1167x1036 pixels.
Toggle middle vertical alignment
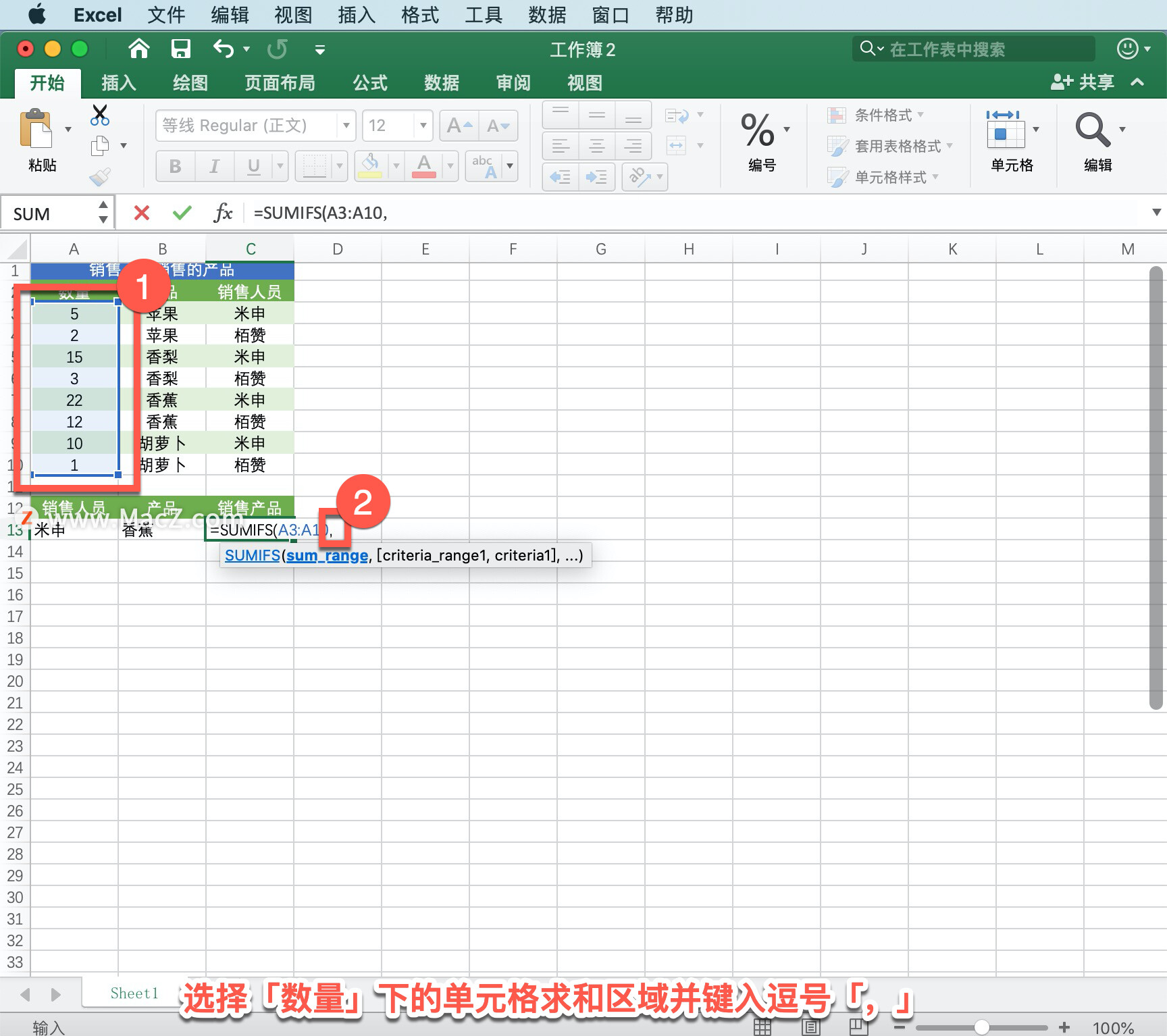(597, 115)
